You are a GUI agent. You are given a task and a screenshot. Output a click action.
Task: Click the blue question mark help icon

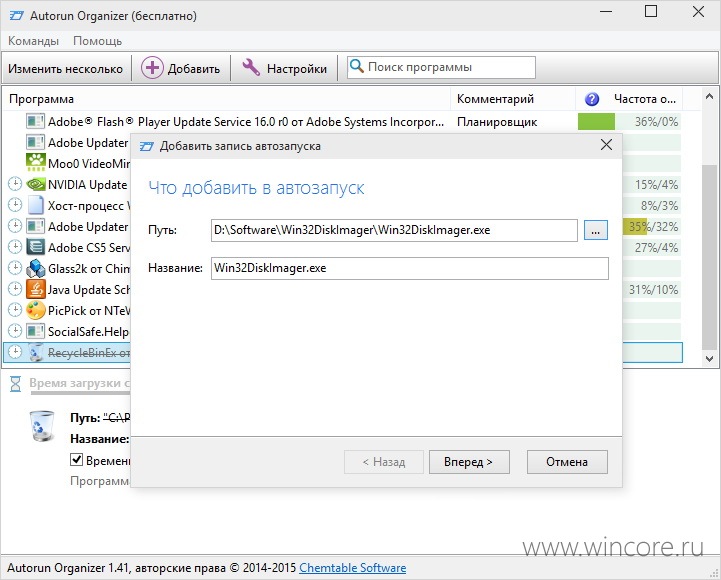click(x=592, y=99)
